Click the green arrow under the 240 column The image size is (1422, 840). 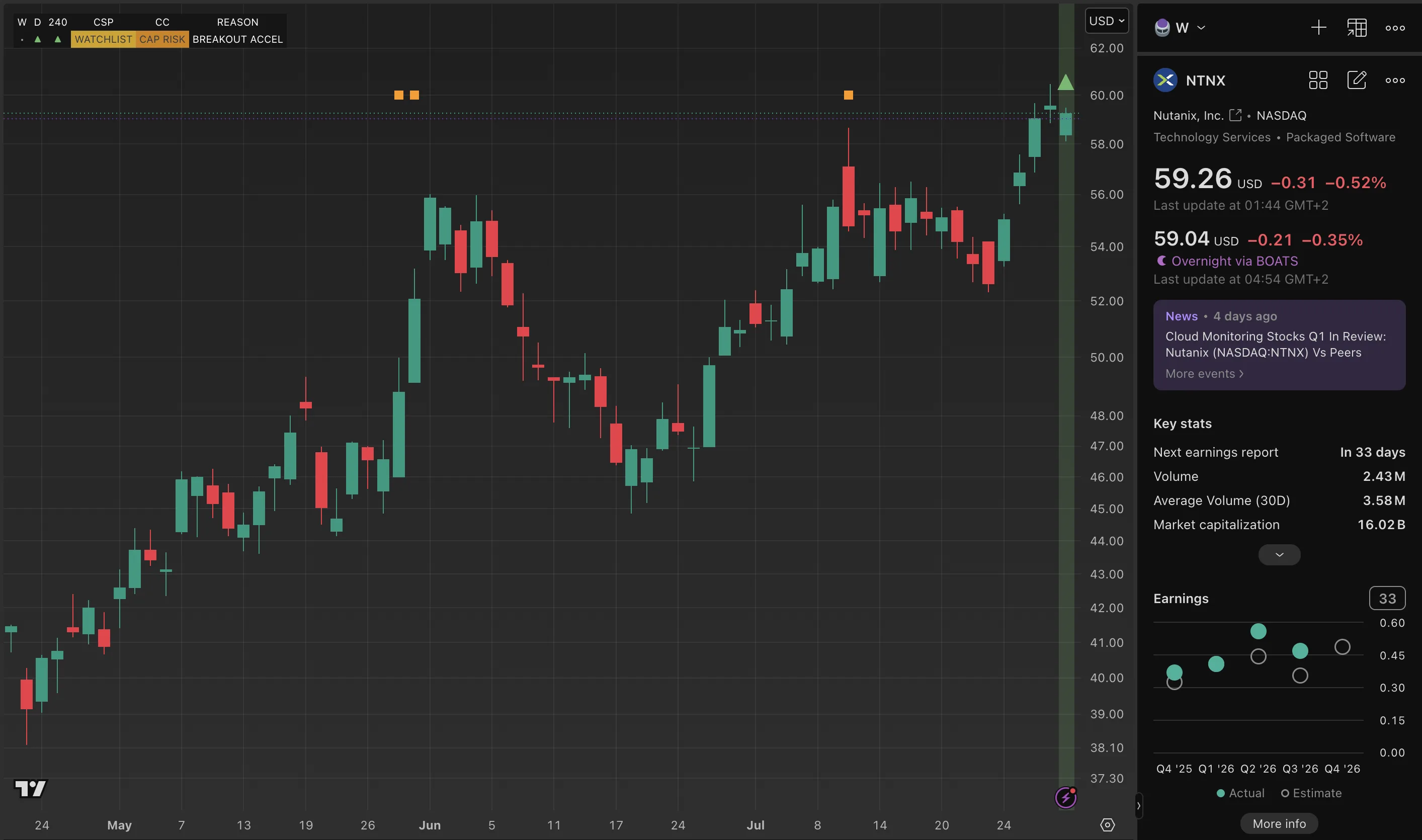tap(57, 39)
